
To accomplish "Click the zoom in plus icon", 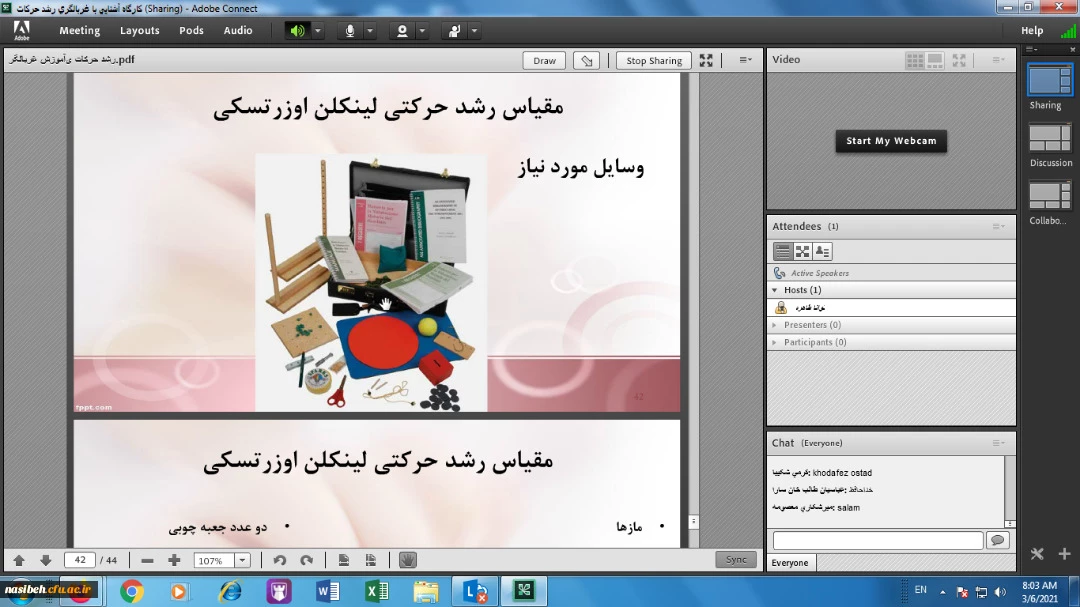I will pyautogui.click(x=174, y=561).
